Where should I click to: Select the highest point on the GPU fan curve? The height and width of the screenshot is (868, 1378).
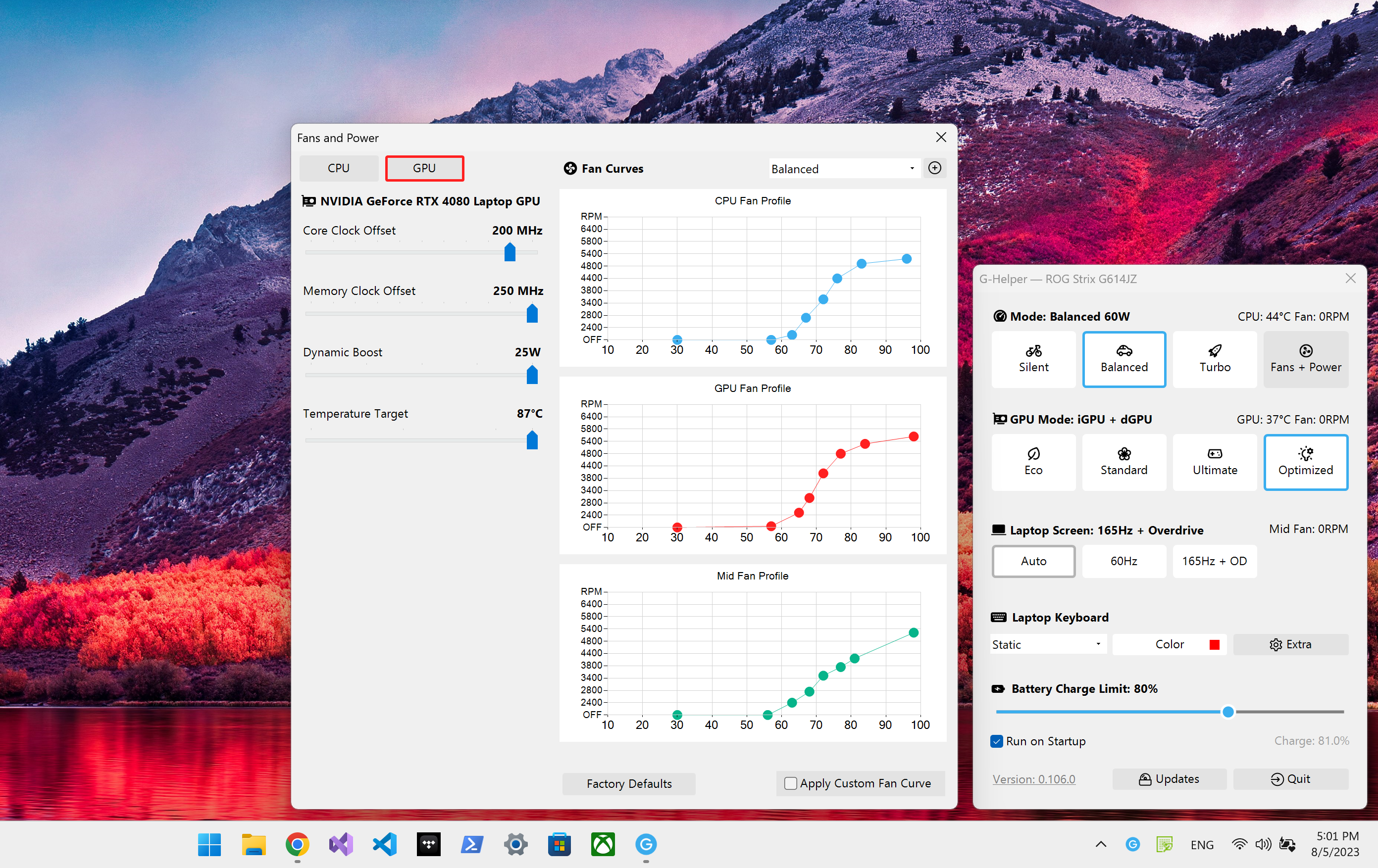(x=914, y=436)
